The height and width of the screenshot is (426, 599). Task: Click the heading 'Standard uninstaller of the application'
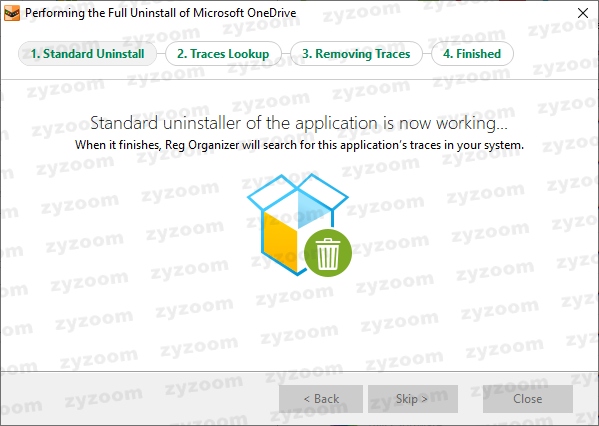coord(234,123)
